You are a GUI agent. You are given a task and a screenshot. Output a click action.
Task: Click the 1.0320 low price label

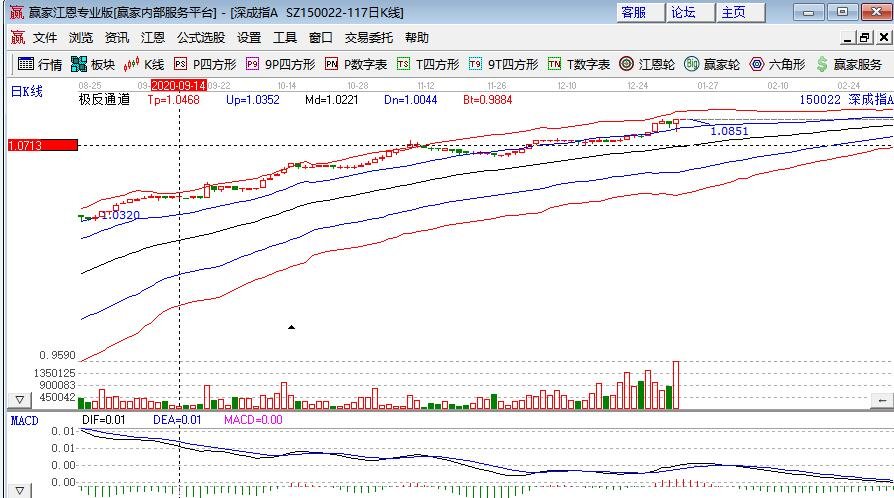point(120,215)
